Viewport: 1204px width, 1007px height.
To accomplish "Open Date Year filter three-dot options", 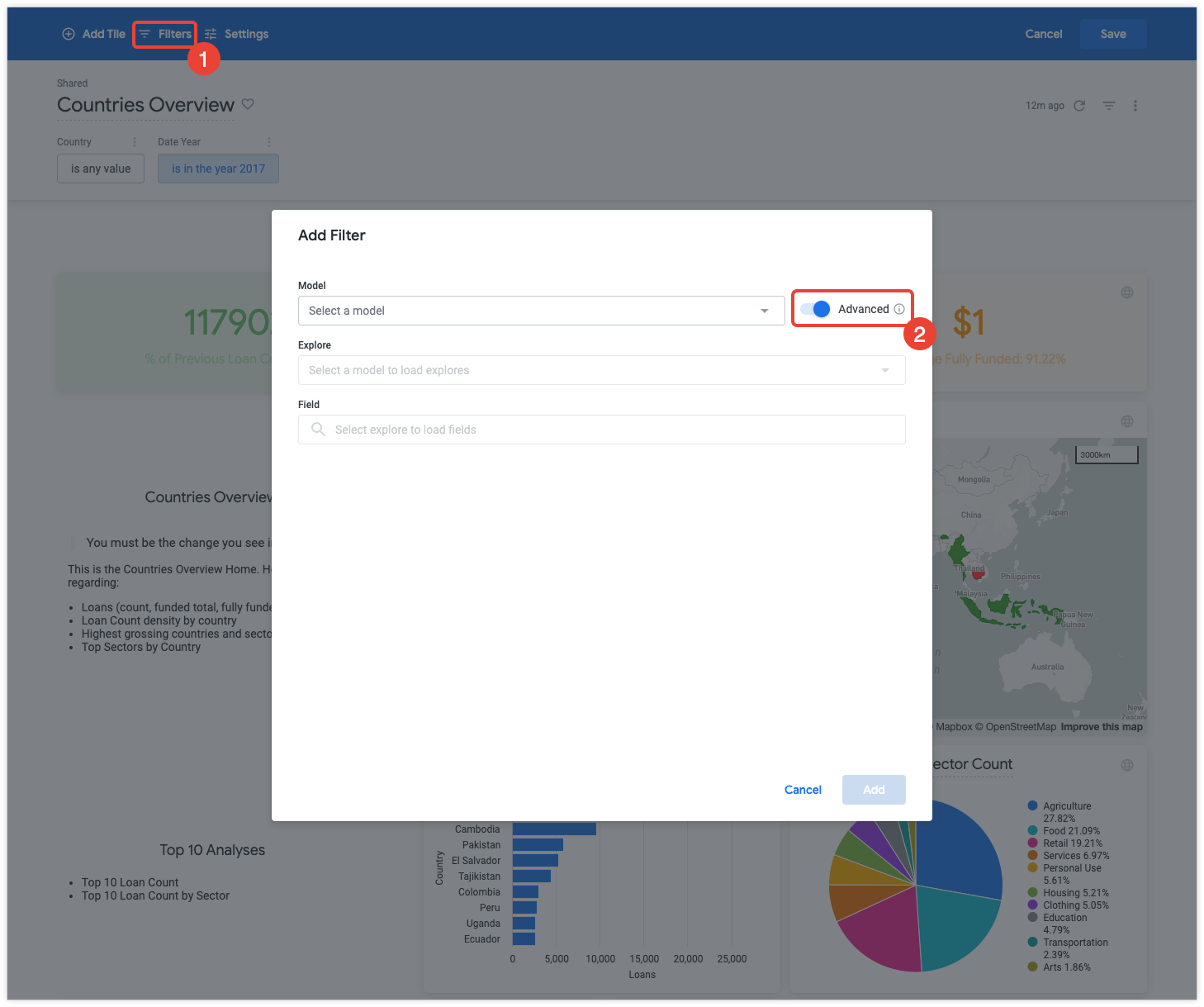I will pyautogui.click(x=269, y=142).
